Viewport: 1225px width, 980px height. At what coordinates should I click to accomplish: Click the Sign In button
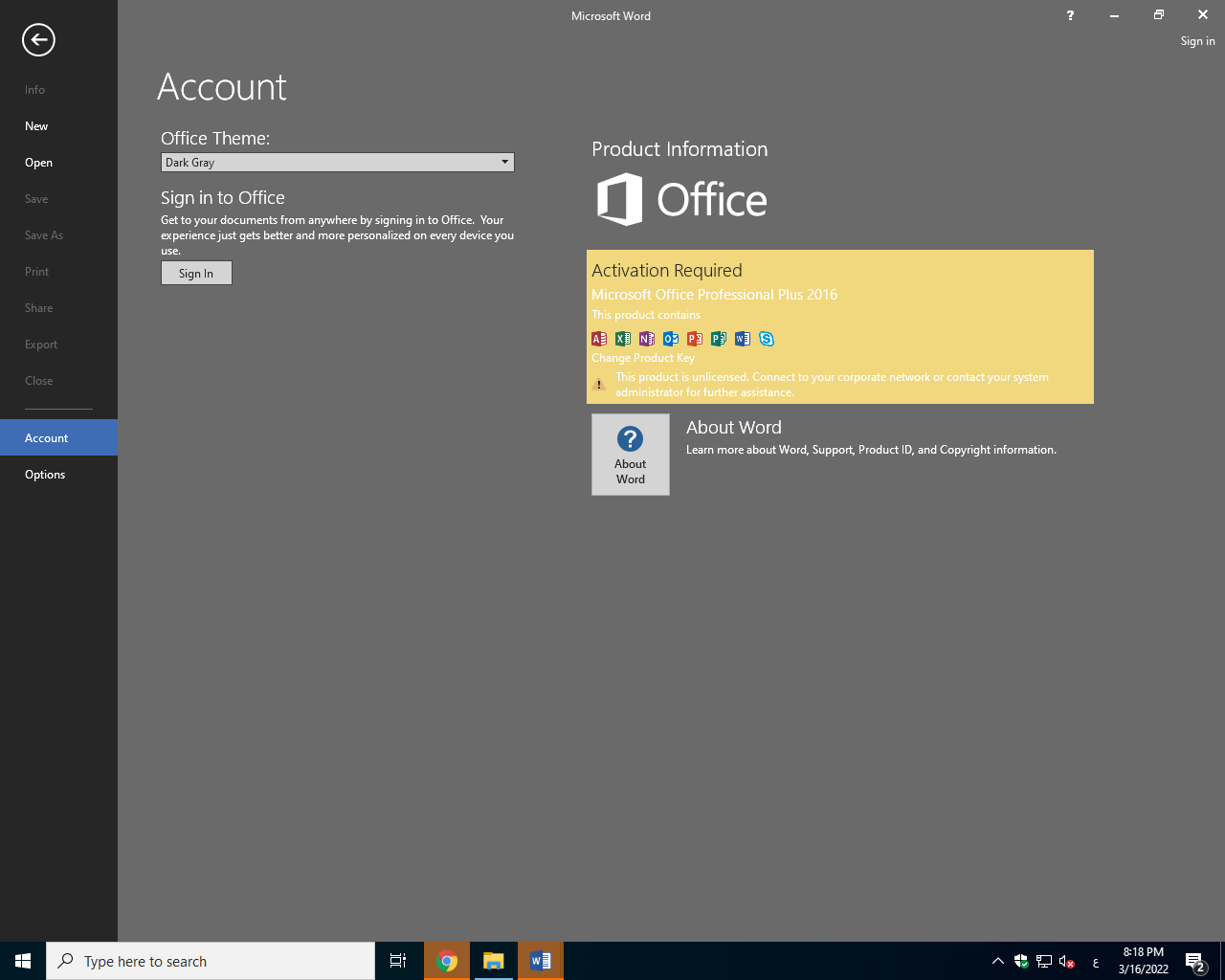(x=196, y=273)
